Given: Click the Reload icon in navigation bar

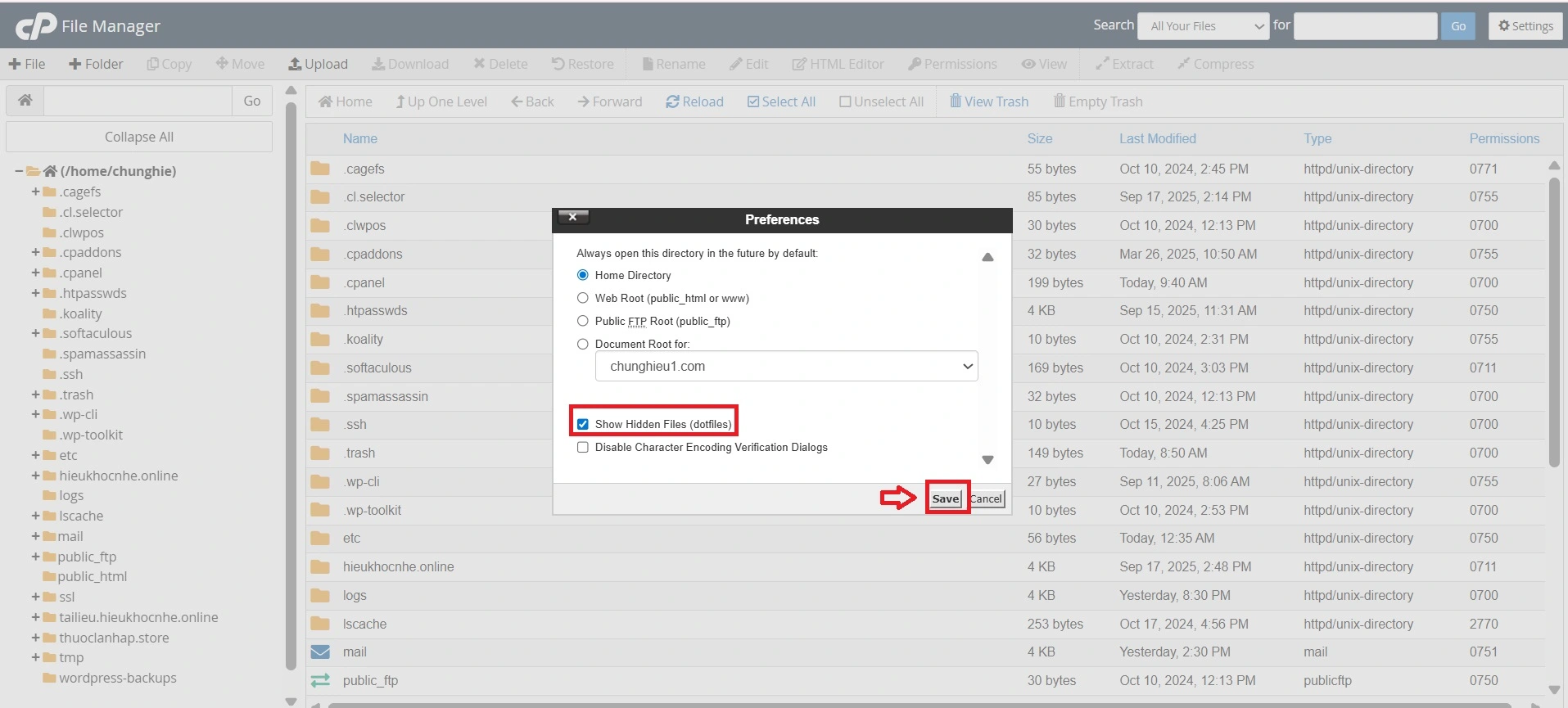Looking at the screenshot, I should click(672, 101).
